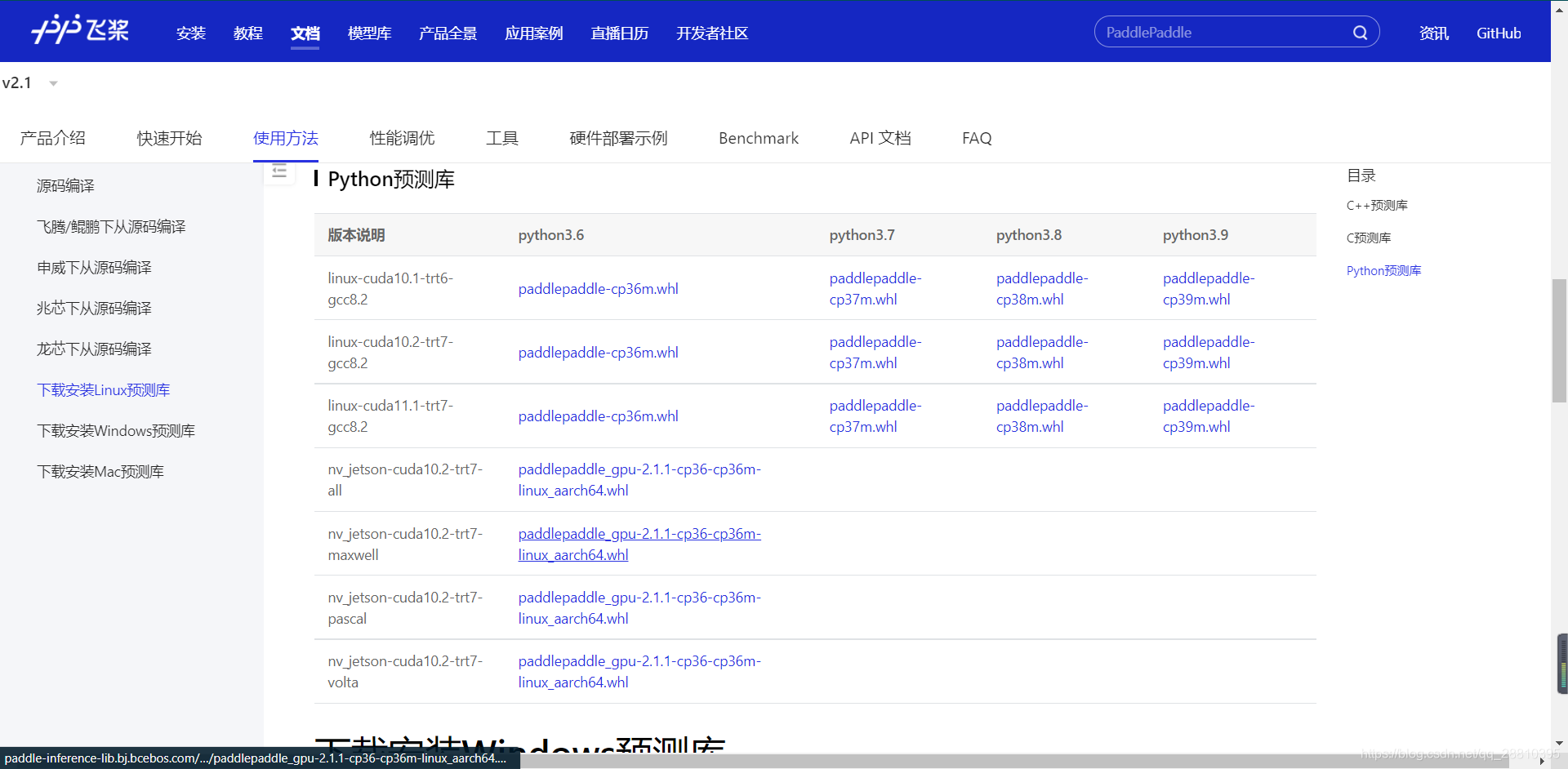This screenshot has width=1568, height=769.
Task: Click the Python预测库 section heading
Action: [391, 180]
